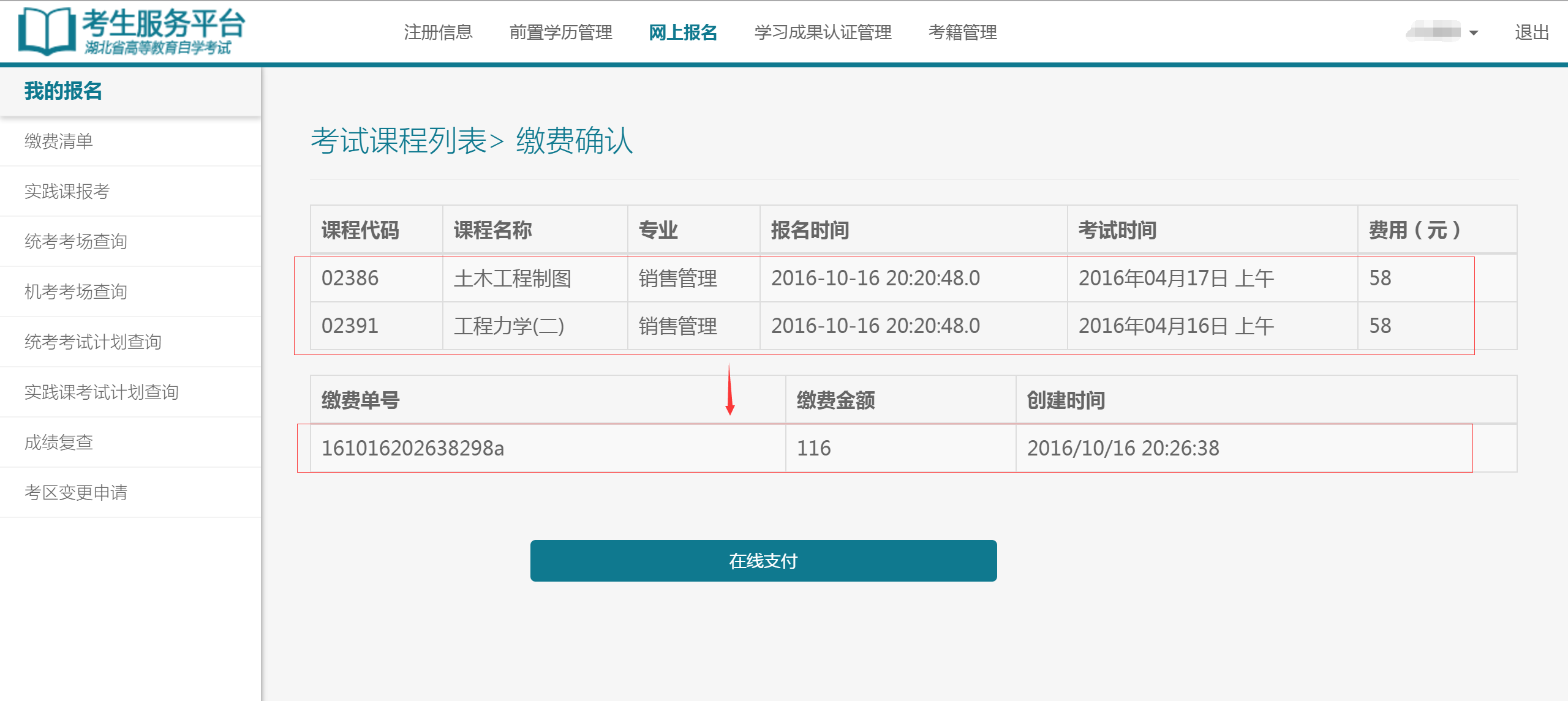Open 机考考场查询 from the sidebar
This screenshot has width=1568, height=701.
pos(75,291)
